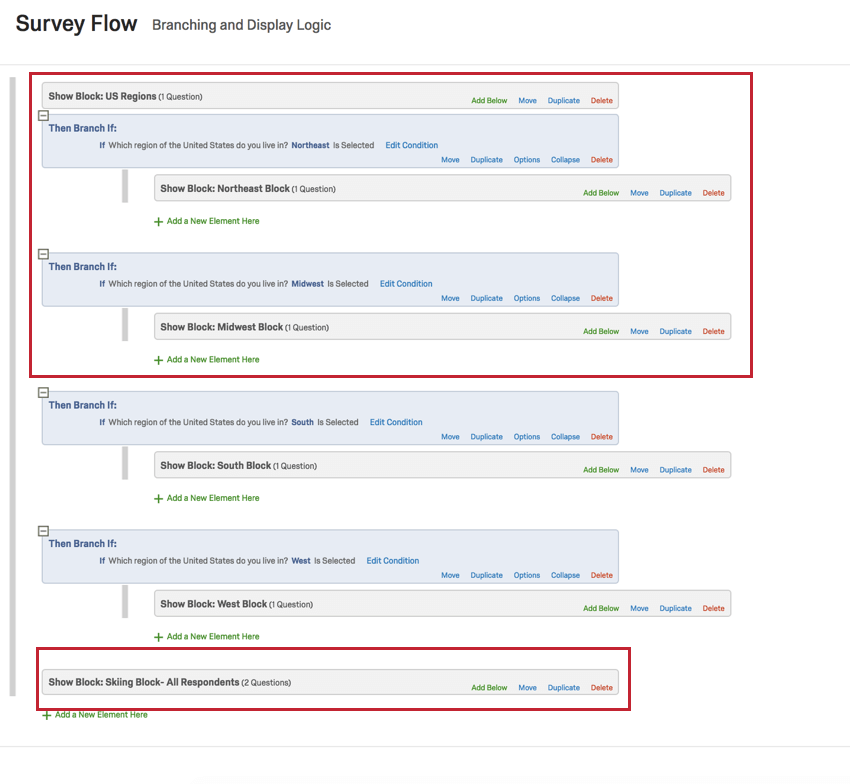850x784 pixels.
Task: Click Collapse link on Northeast branch
Action: [565, 160]
